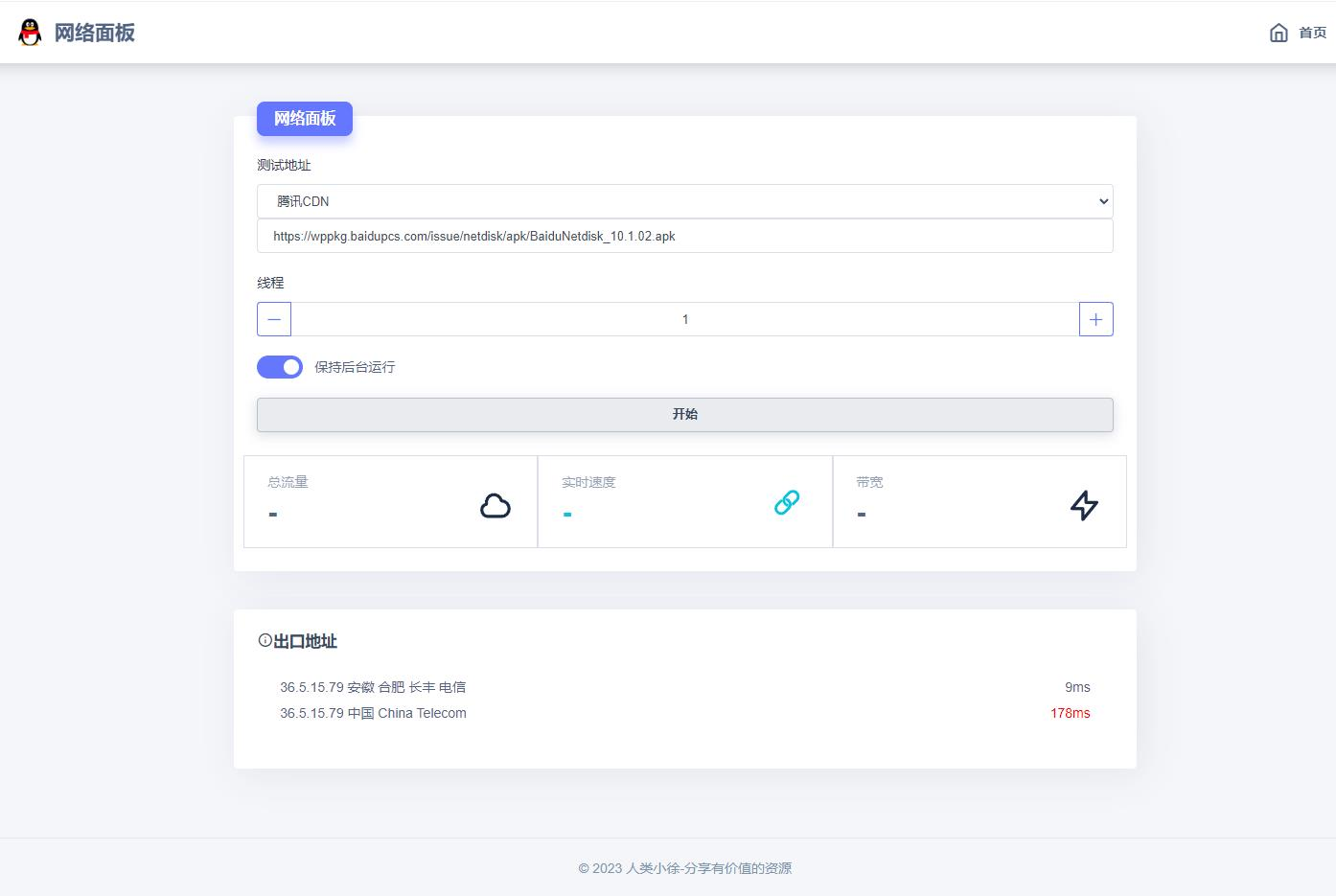This screenshot has width=1336, height=896.
Task: Click the 保持后台运行 label
Action: click(355, 367)
